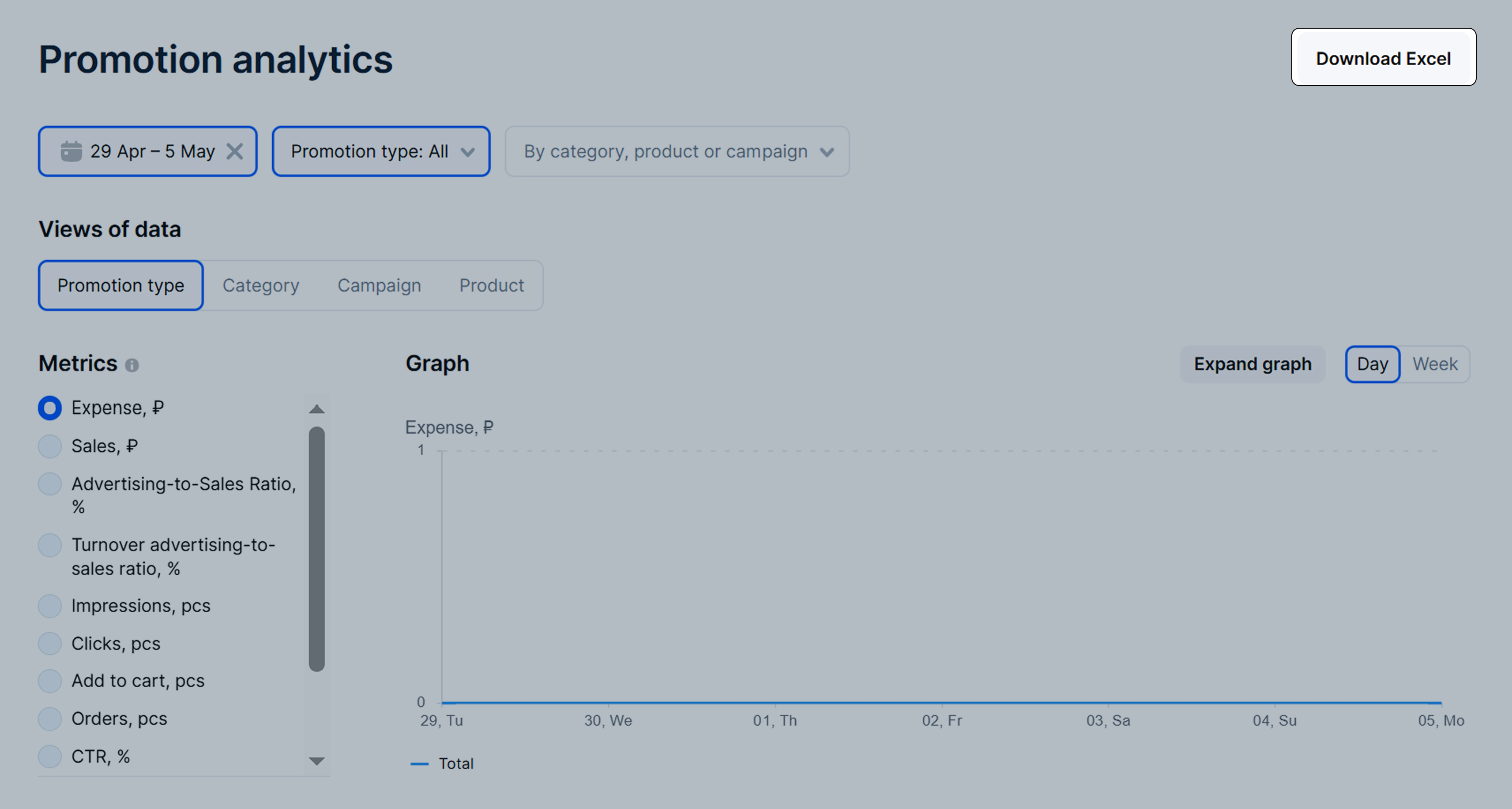Expand the category, product or campaign filter
Viewport: 1512px width, 809px height.
click(677, 151)
